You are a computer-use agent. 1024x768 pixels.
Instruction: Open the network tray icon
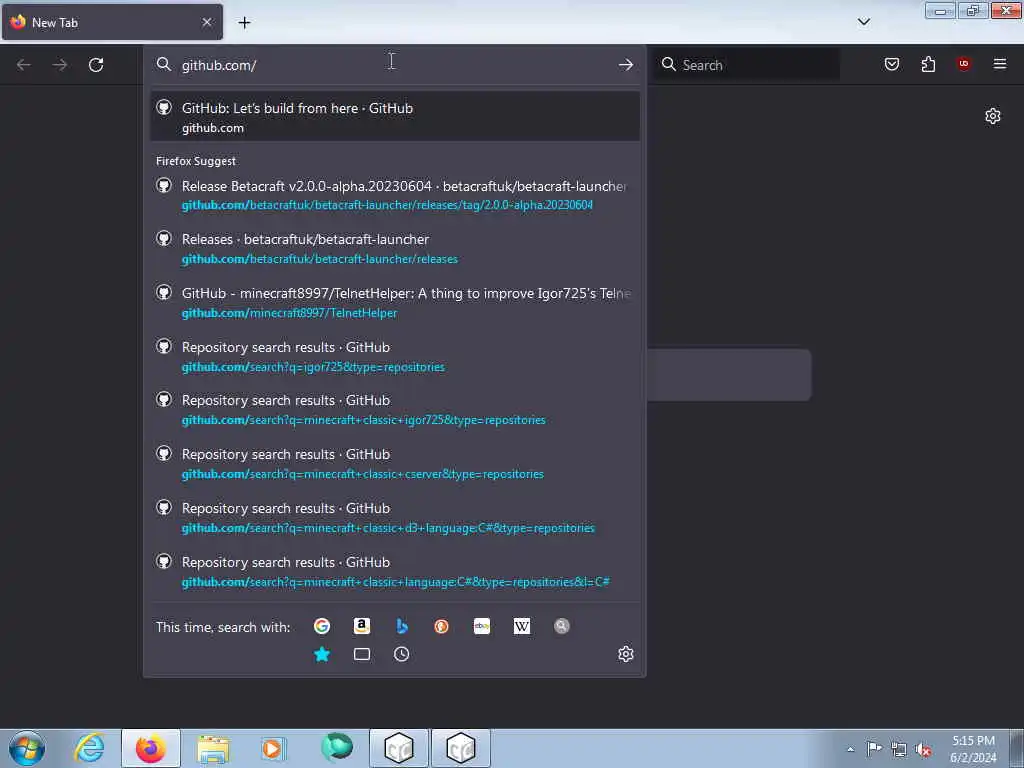point(899,750)
